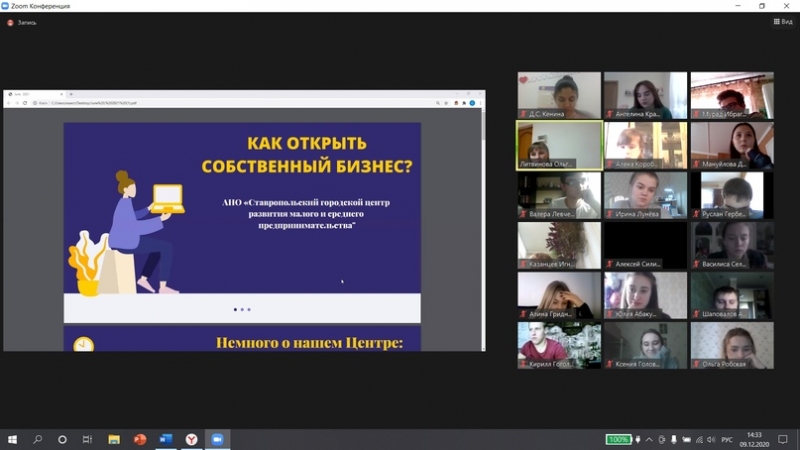Select Мануйлова Д... video tile

pyautogui.click(x=732, y=145)
